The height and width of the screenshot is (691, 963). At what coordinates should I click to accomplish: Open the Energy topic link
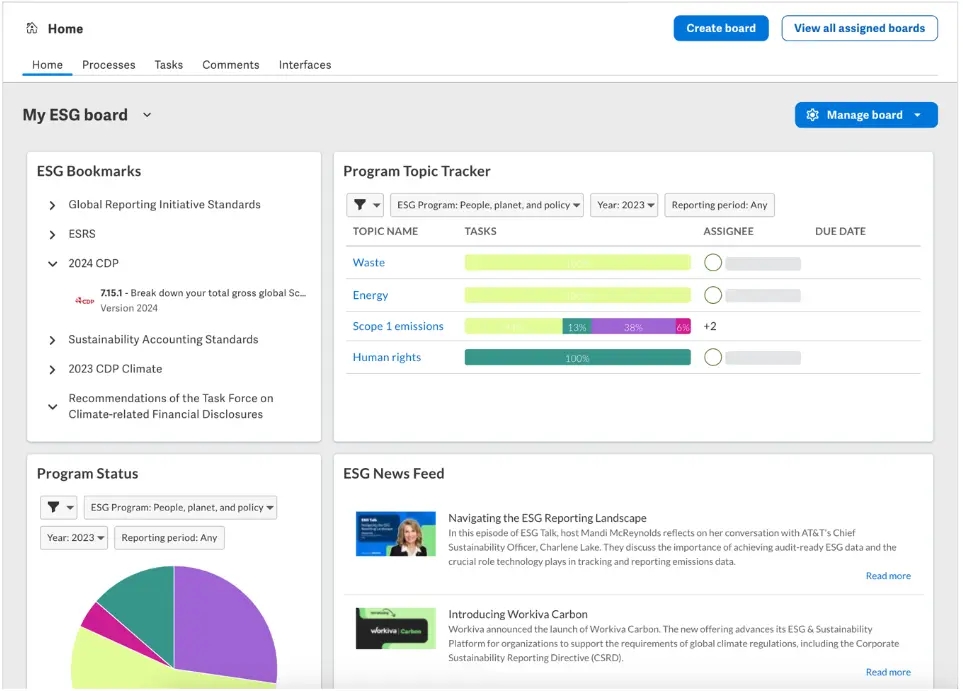click(x=370, y=295)
